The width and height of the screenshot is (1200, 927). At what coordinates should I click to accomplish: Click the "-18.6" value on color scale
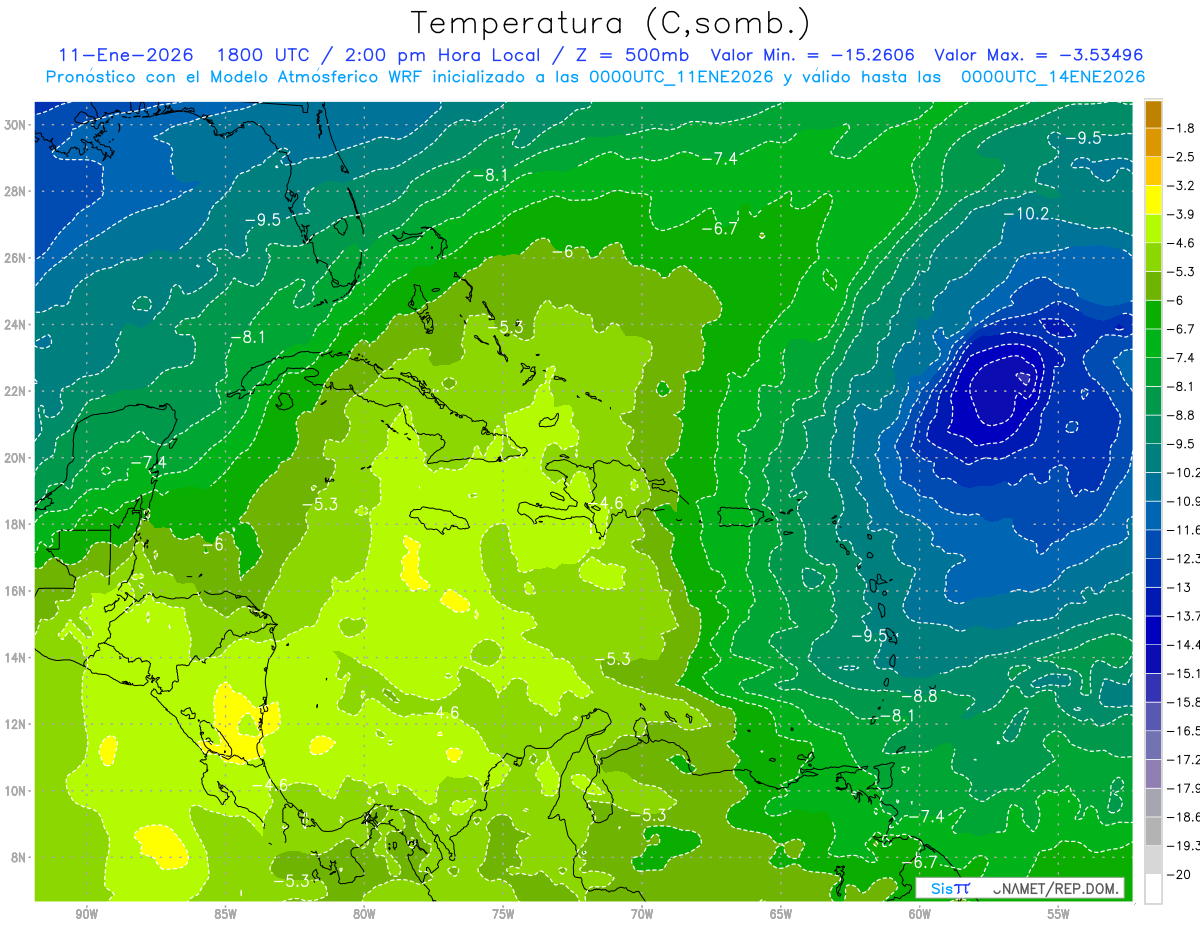click(1184, 817)
